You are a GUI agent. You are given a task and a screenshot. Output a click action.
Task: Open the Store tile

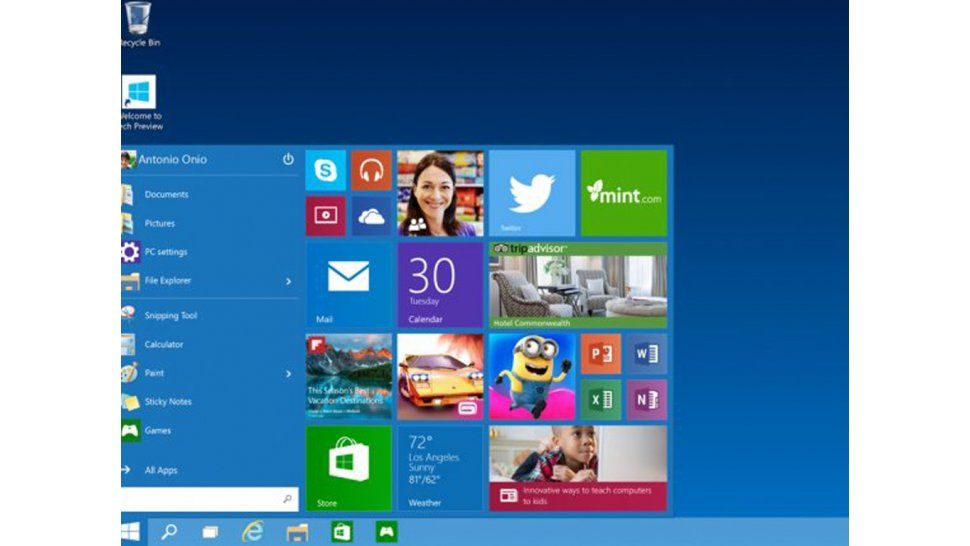pos(348,468)
